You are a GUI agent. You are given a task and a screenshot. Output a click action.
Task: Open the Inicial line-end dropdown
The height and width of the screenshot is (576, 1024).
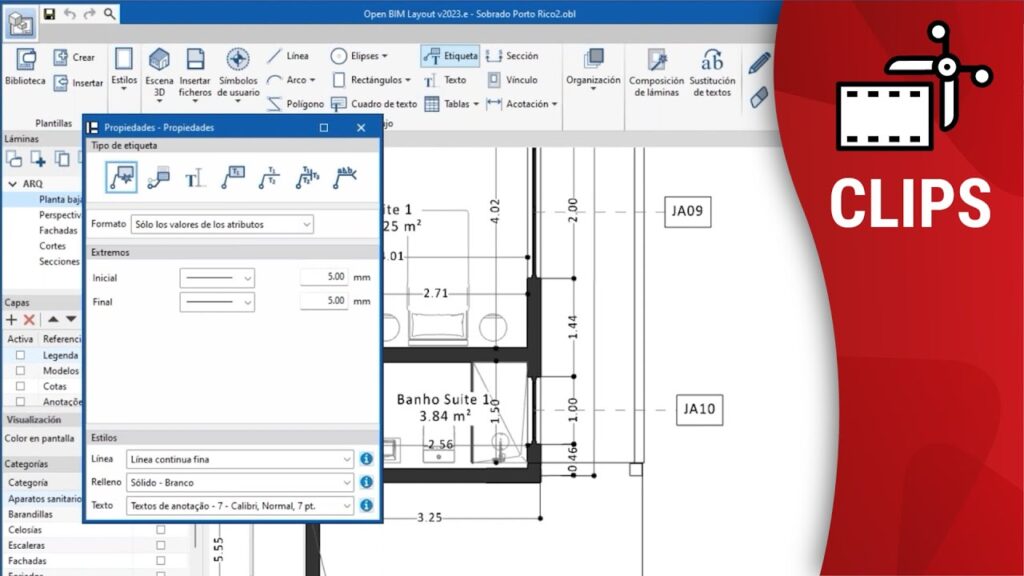click(217, 277)
